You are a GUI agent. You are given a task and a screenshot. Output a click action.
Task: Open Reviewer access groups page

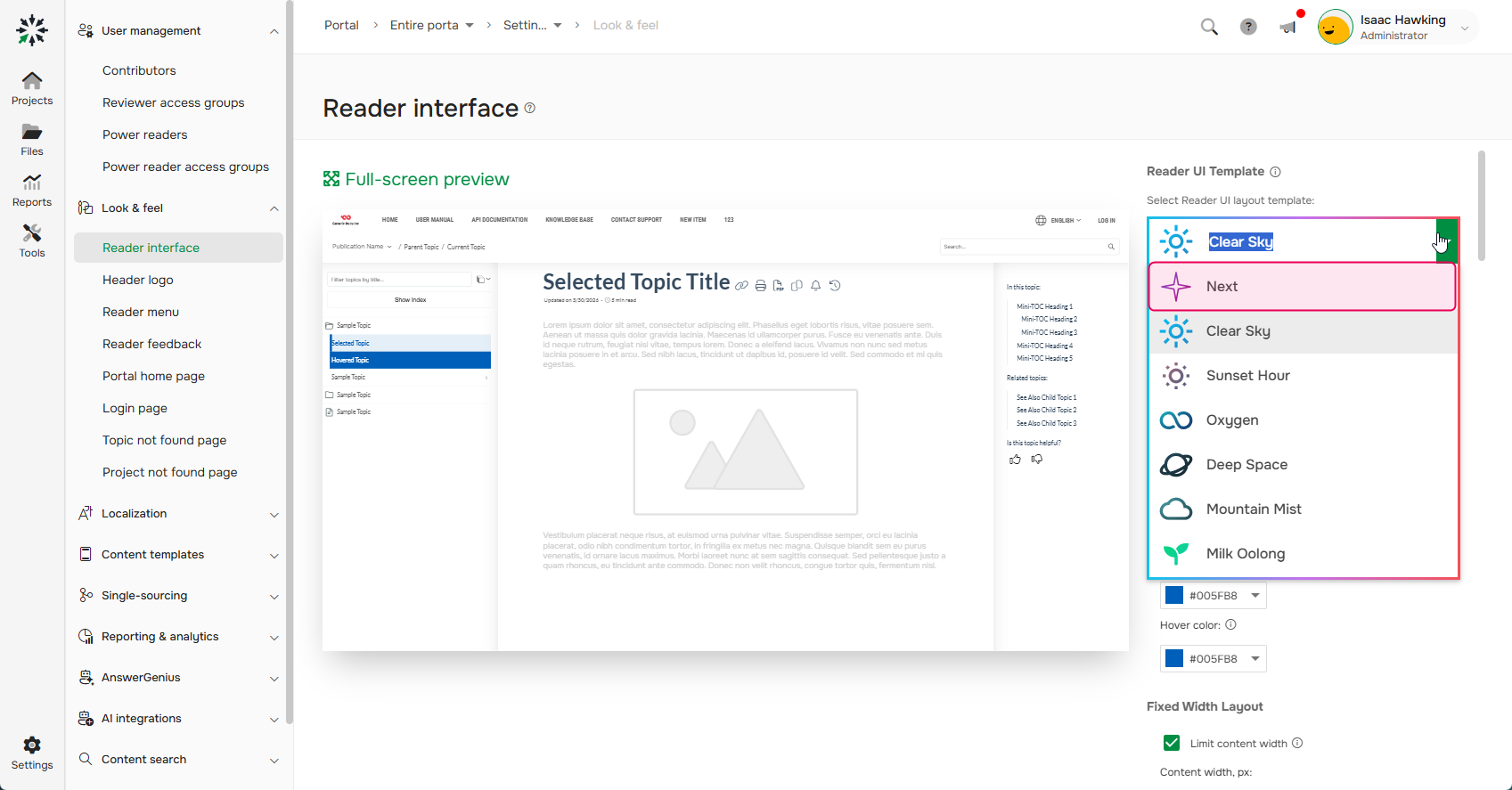point(174,102)
